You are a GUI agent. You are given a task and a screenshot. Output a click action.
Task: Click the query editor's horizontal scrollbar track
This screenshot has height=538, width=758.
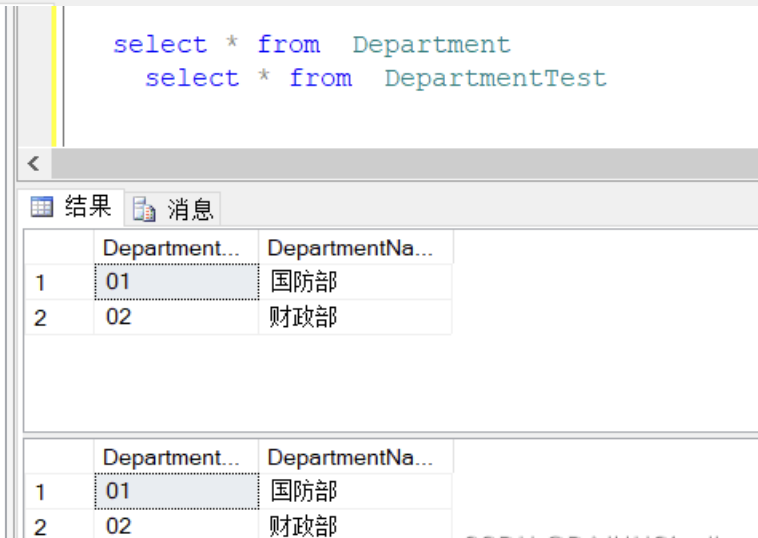pyautogui.click(x=400, y=164)
